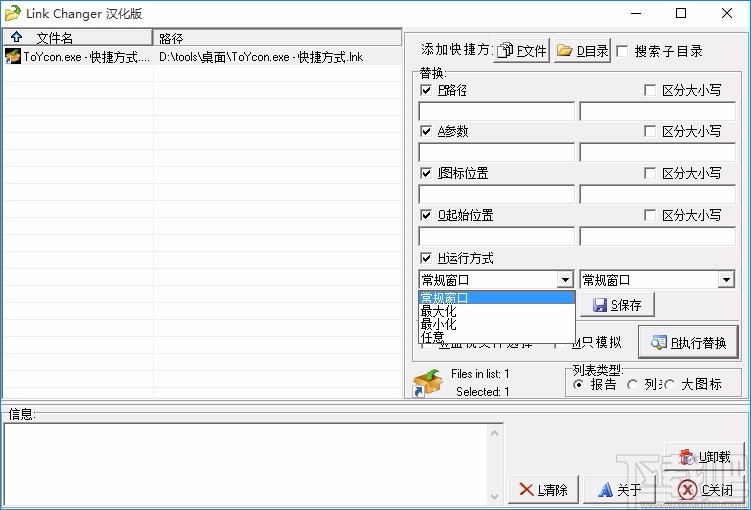Click the shortcut box icon beside Files in list
Screen dimensions: 751x510
click(427, 382)
